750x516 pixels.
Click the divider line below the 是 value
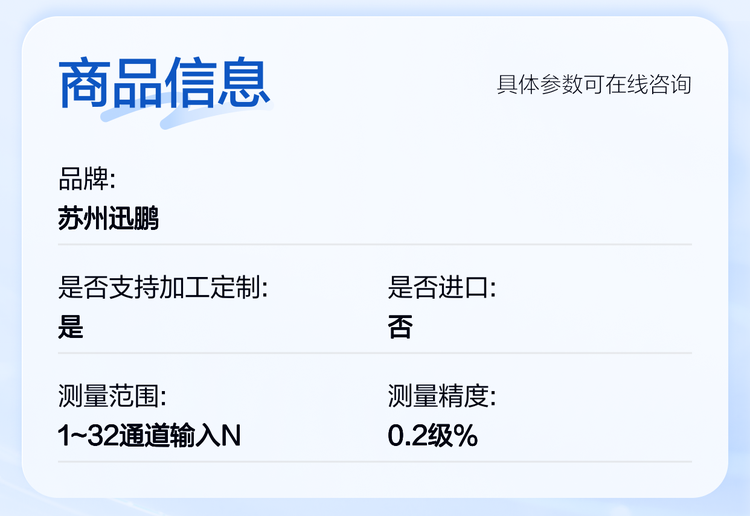[x=220, y=353]
